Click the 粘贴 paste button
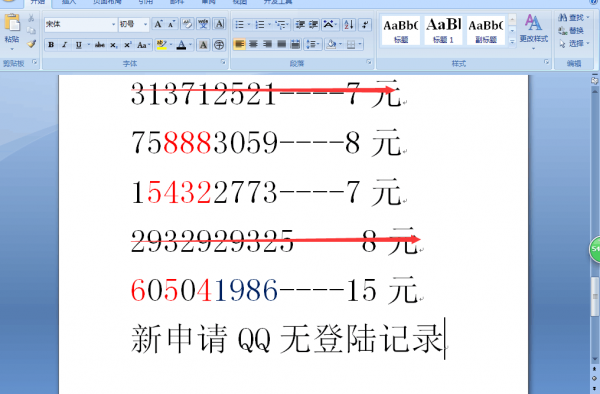The image size is (600, 394). click(12, 33)
